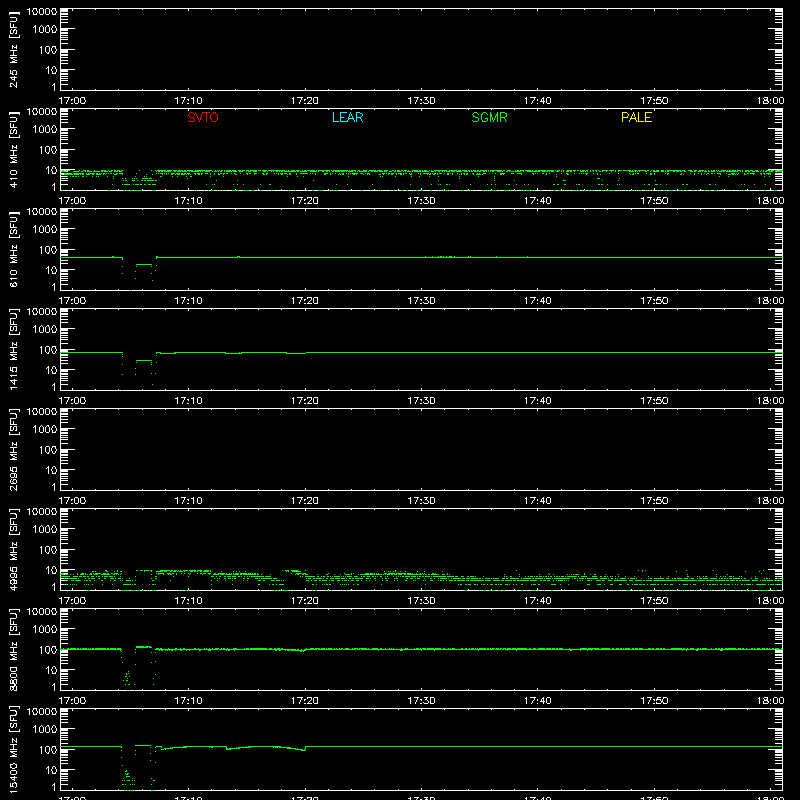The width and height of the screenshot is (800, 800).
Task: Click the 17:40 tick label under the 1415 MHz plot
Action: click(538, 401)
